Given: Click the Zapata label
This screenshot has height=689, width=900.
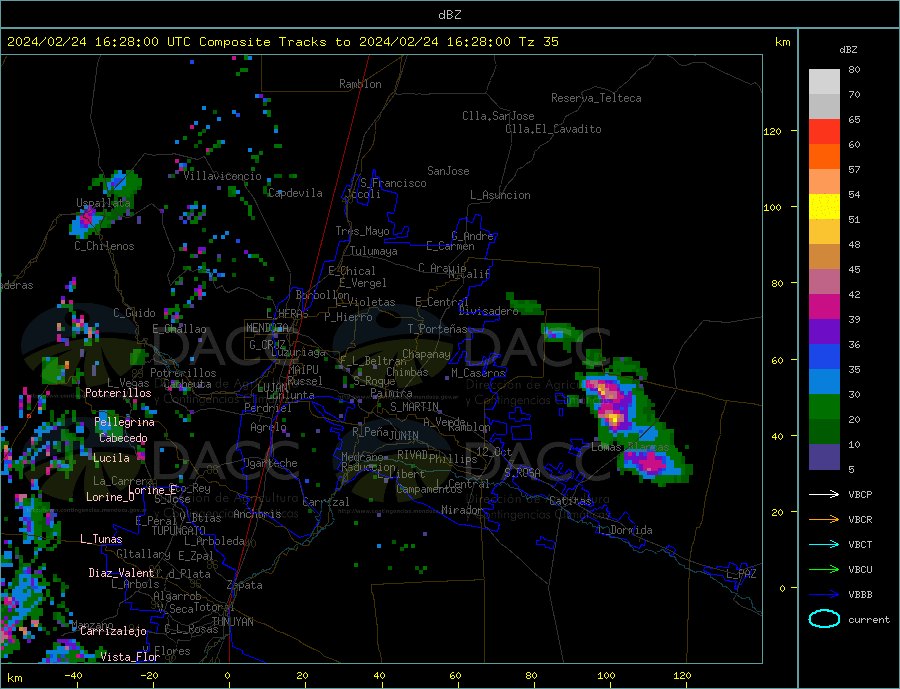Looking at the screenshot, I should (245, 585).
